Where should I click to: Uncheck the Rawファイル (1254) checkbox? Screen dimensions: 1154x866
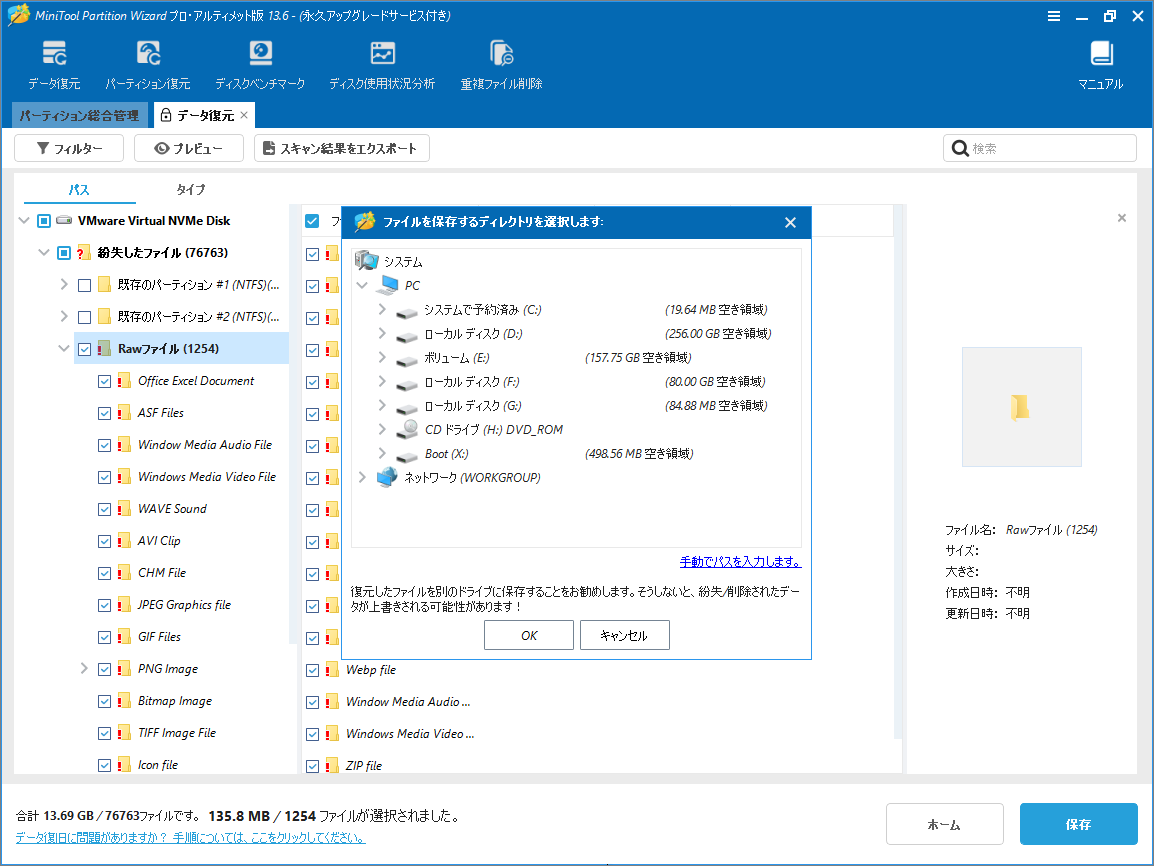[85, 349]
